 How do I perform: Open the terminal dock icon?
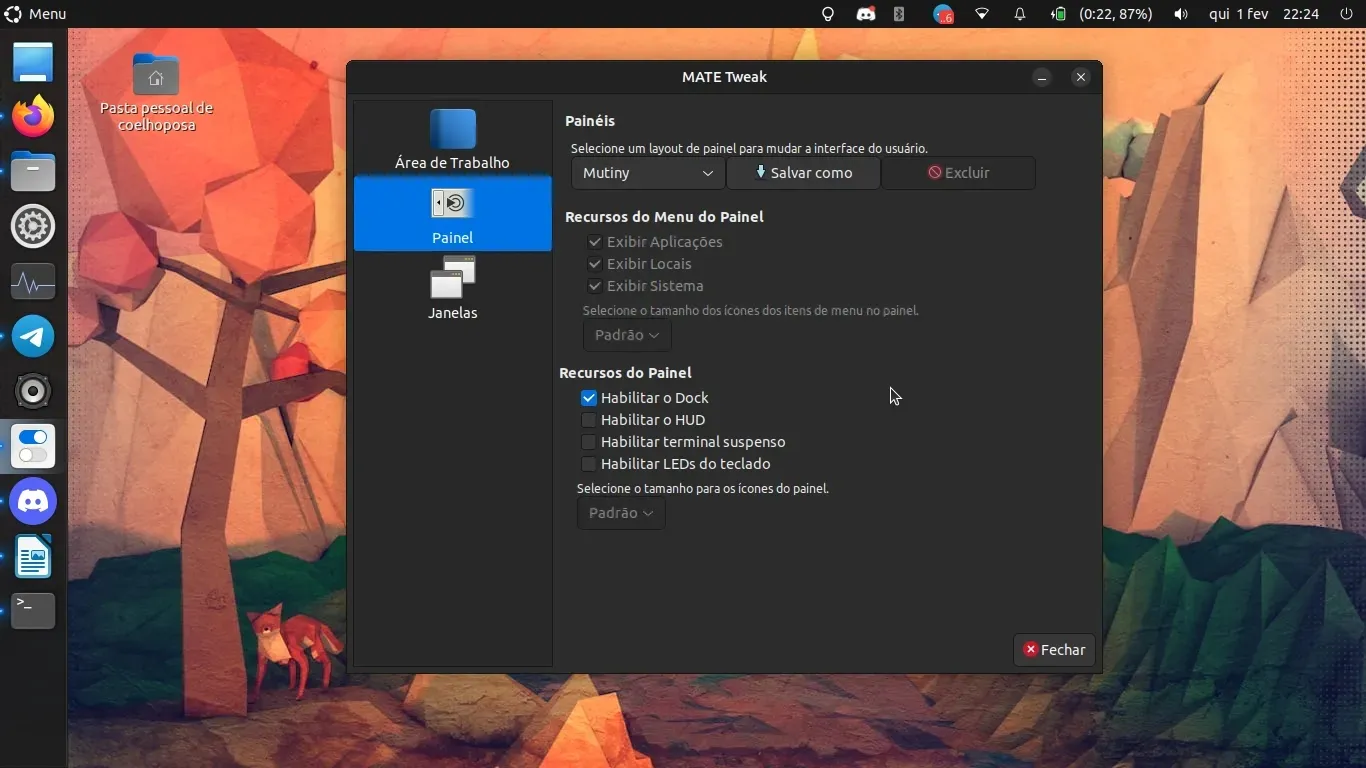click(x=33, y=610)
